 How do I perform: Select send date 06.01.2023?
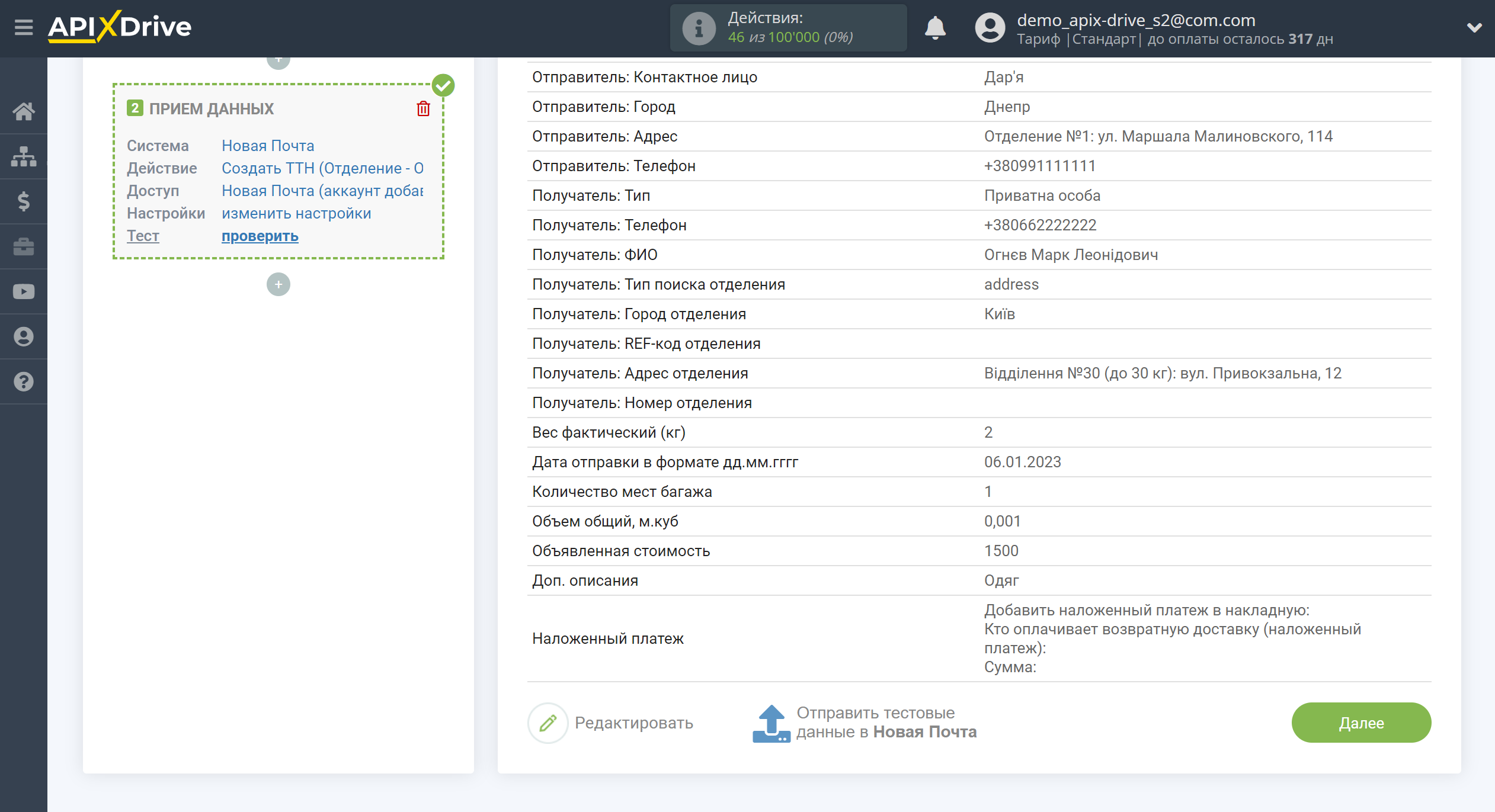[x=1023, y=462]
